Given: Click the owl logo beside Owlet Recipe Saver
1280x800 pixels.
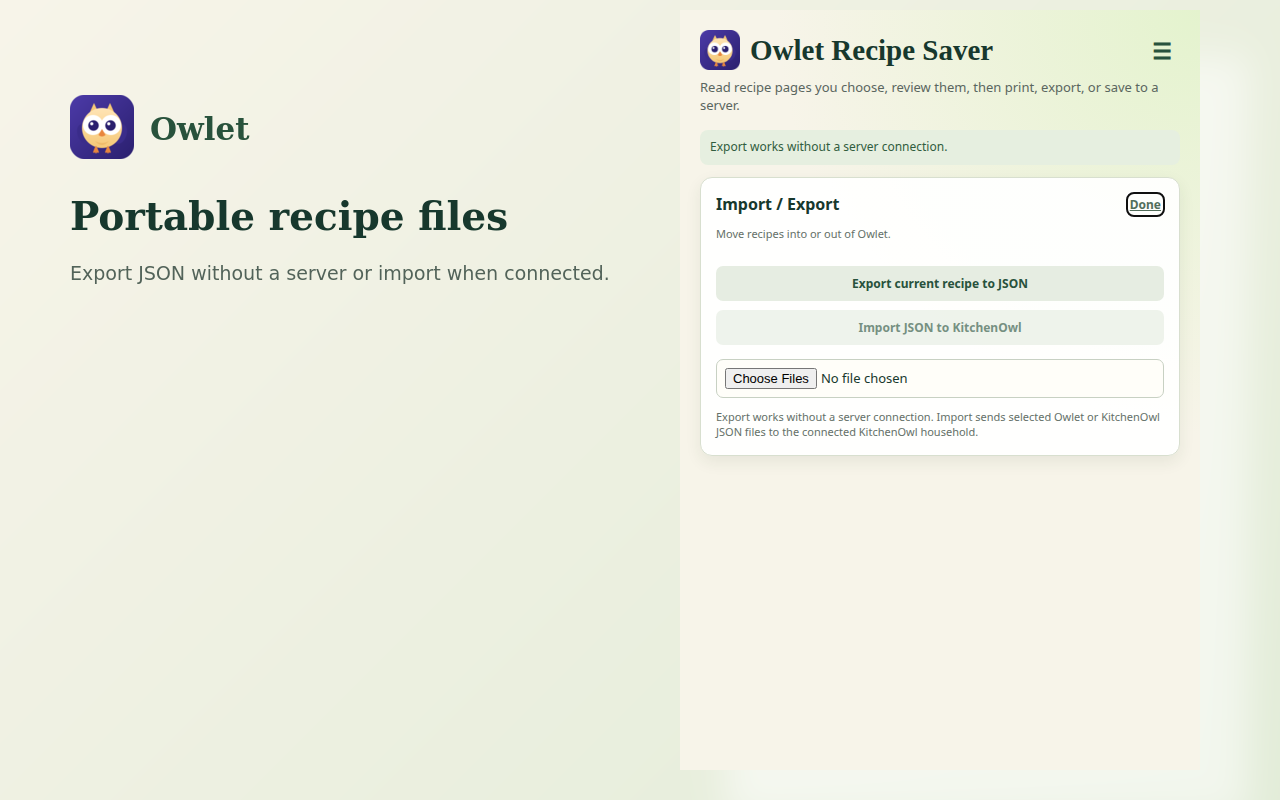Looking at the screenshot, I should coord(720,50).
